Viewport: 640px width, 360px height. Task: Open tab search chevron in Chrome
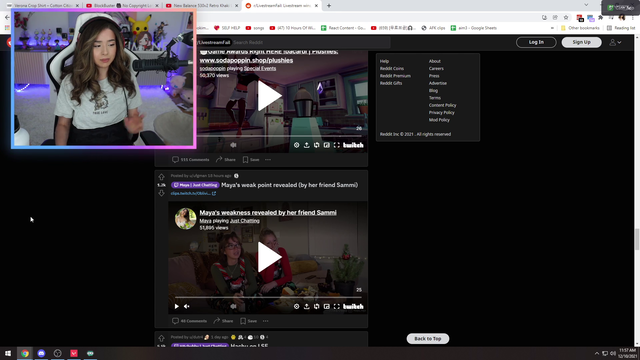point(586,5)
